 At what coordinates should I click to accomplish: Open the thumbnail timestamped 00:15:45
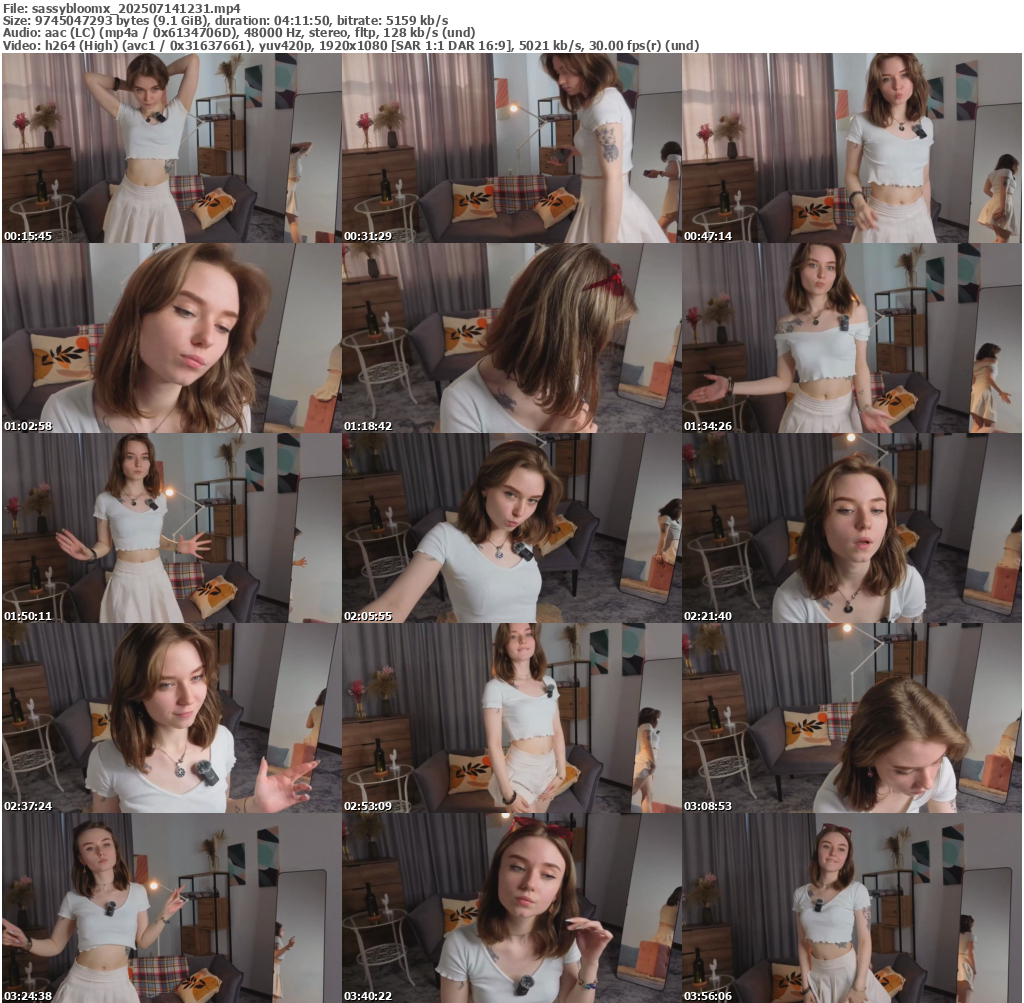[x=171, y=148]
